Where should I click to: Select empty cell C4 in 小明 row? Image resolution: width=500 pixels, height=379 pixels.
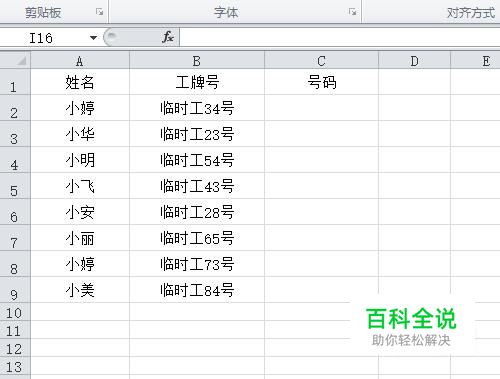pyautogui.click(x=321, y=160)
